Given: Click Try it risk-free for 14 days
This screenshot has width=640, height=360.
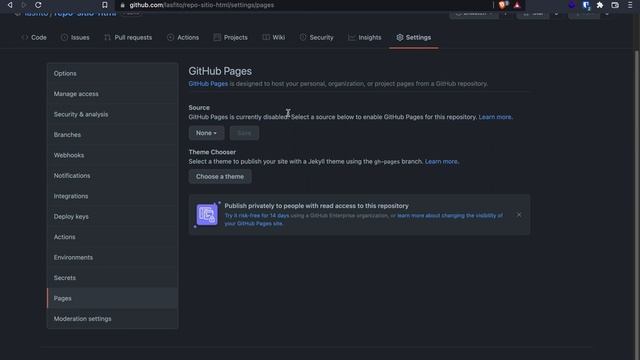Looking at the screenshot, I should point(257,215).
